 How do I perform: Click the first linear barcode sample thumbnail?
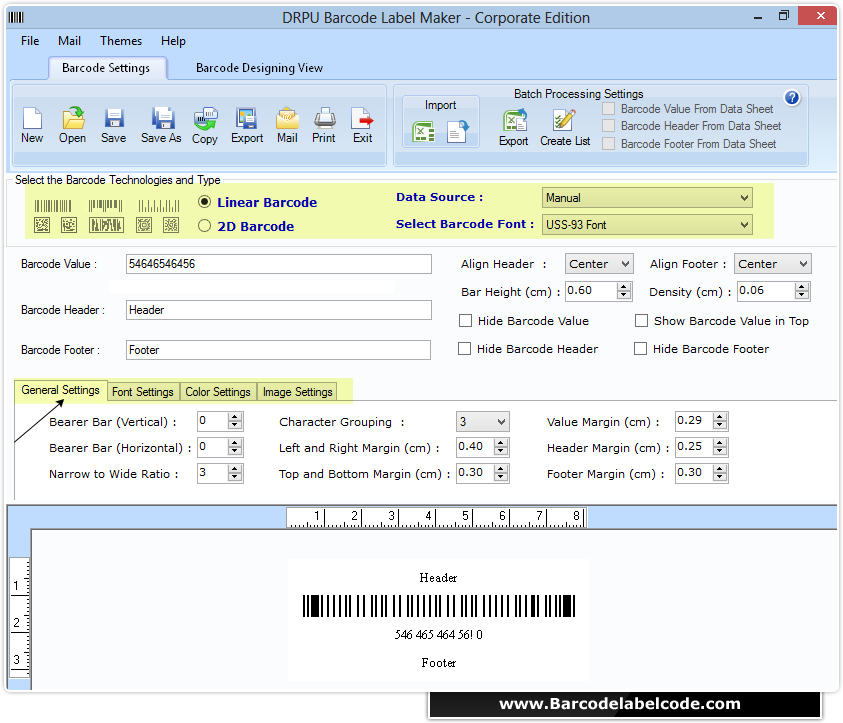53,206
